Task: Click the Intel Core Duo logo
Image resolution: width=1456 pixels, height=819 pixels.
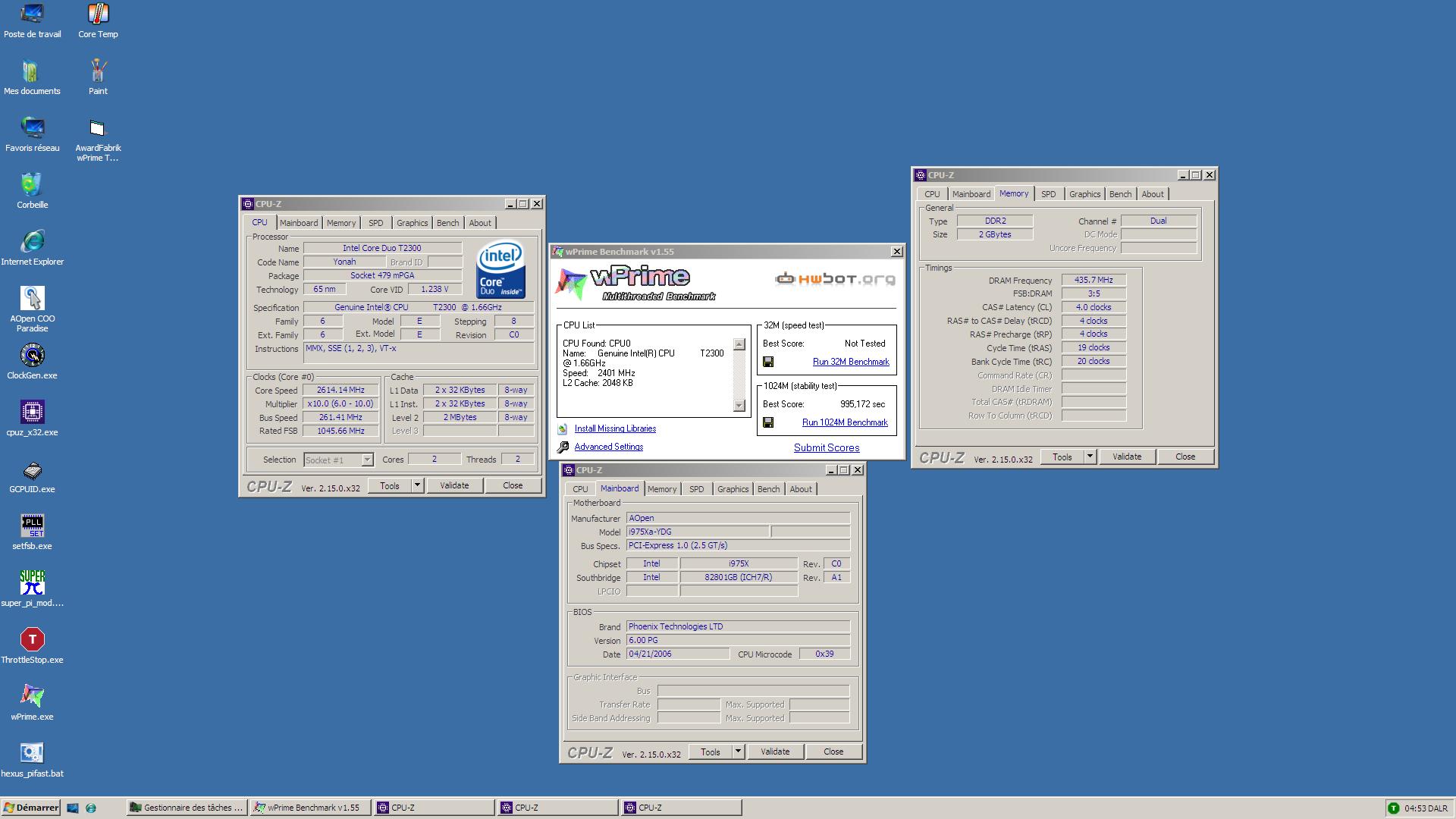Action: pyautogui.click(x=500, y=271)
